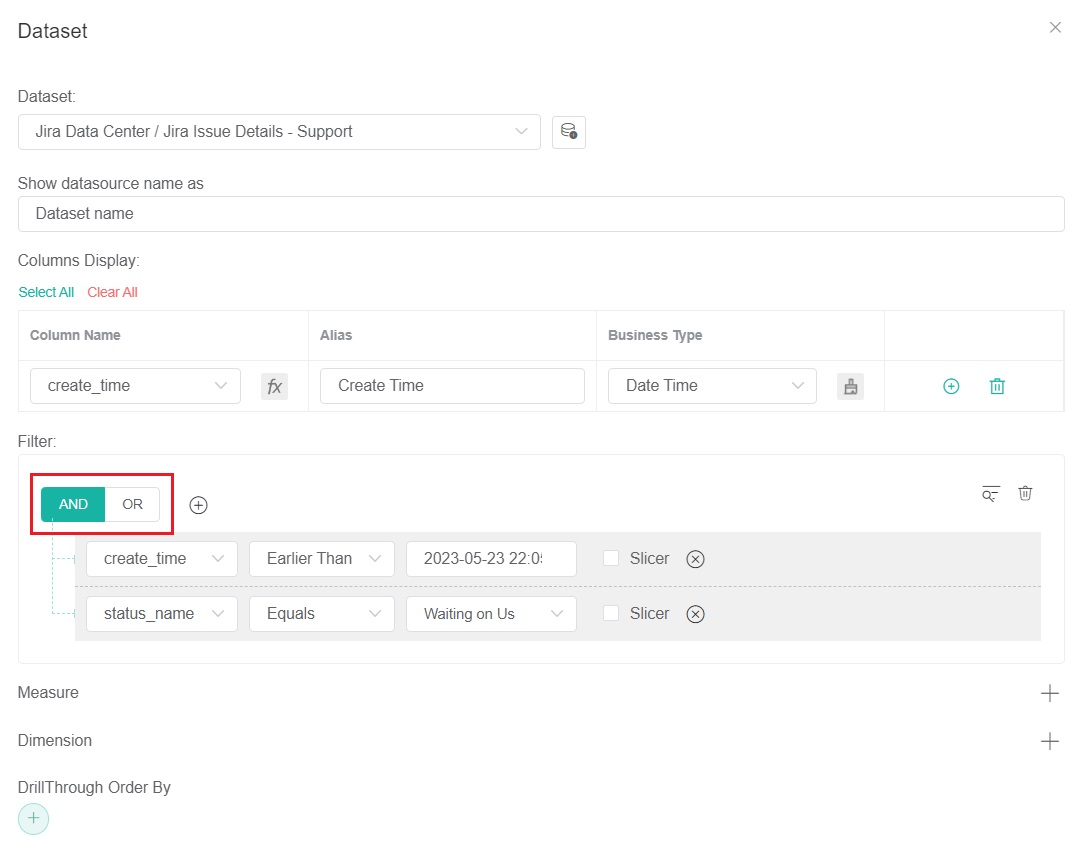
Task: Open the Earlier Than operator dropdown
Action: pos(321,559)
